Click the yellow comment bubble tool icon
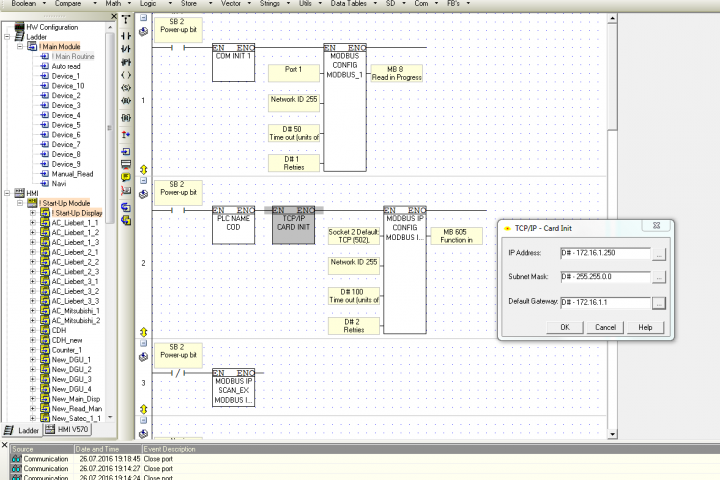720x480 pixels. click(x=126, y=177)
